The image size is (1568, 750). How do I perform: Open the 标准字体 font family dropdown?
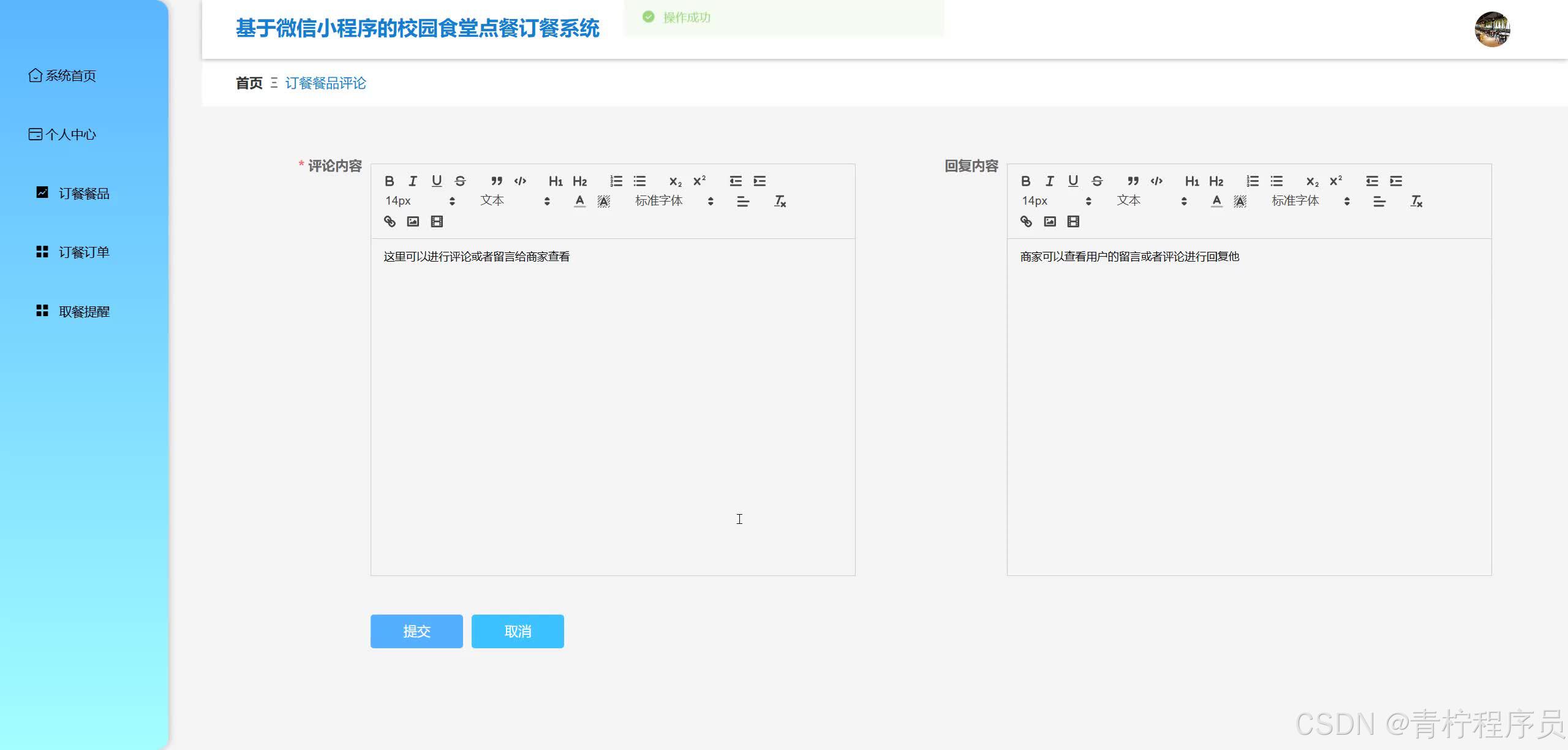point(658,200)
